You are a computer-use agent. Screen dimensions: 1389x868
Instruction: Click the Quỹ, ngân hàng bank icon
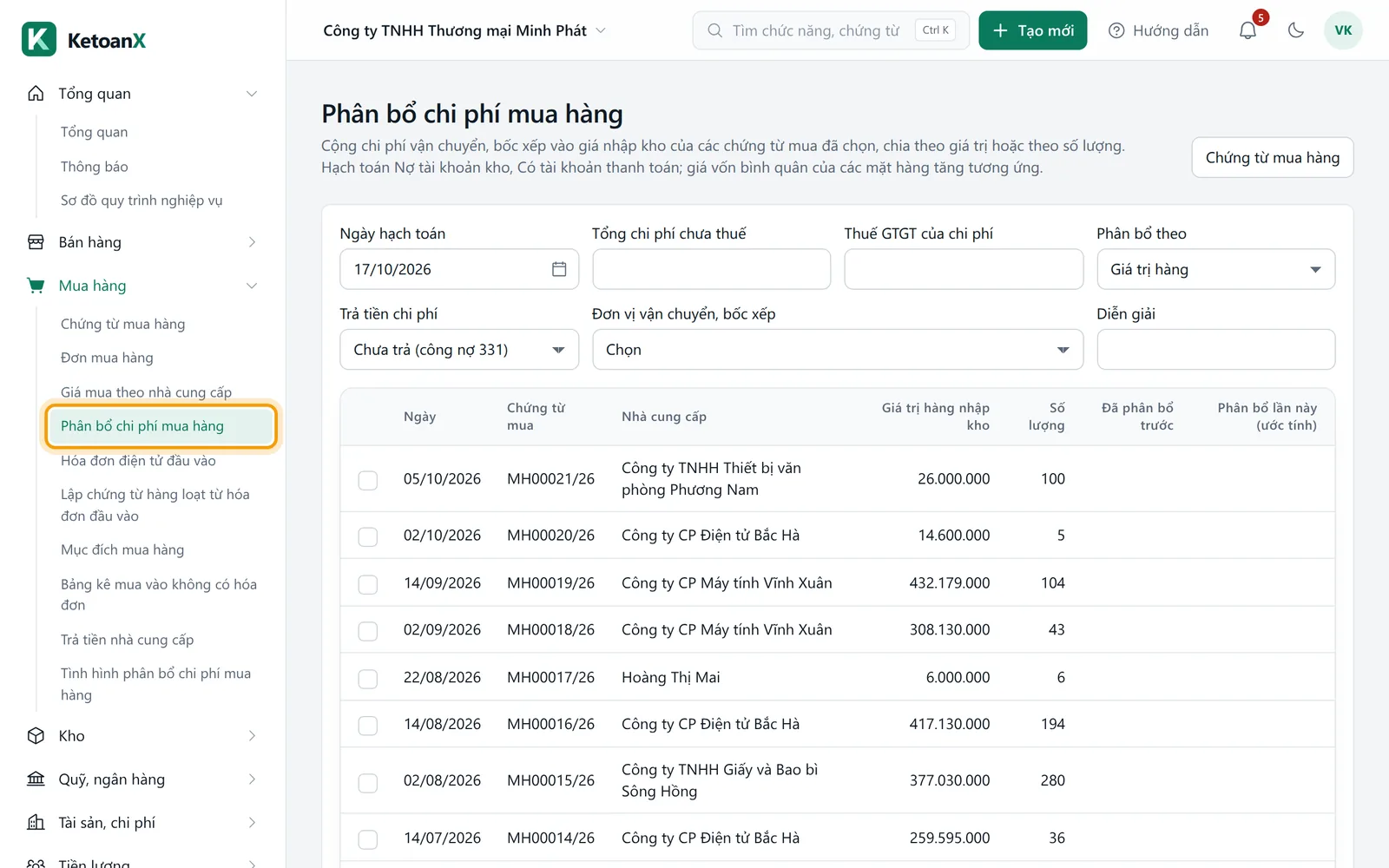(36, 779)
